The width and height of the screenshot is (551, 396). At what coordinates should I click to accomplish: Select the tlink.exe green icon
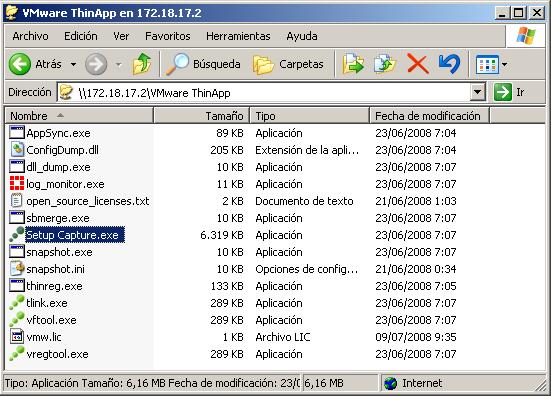(x=17, y=303)
